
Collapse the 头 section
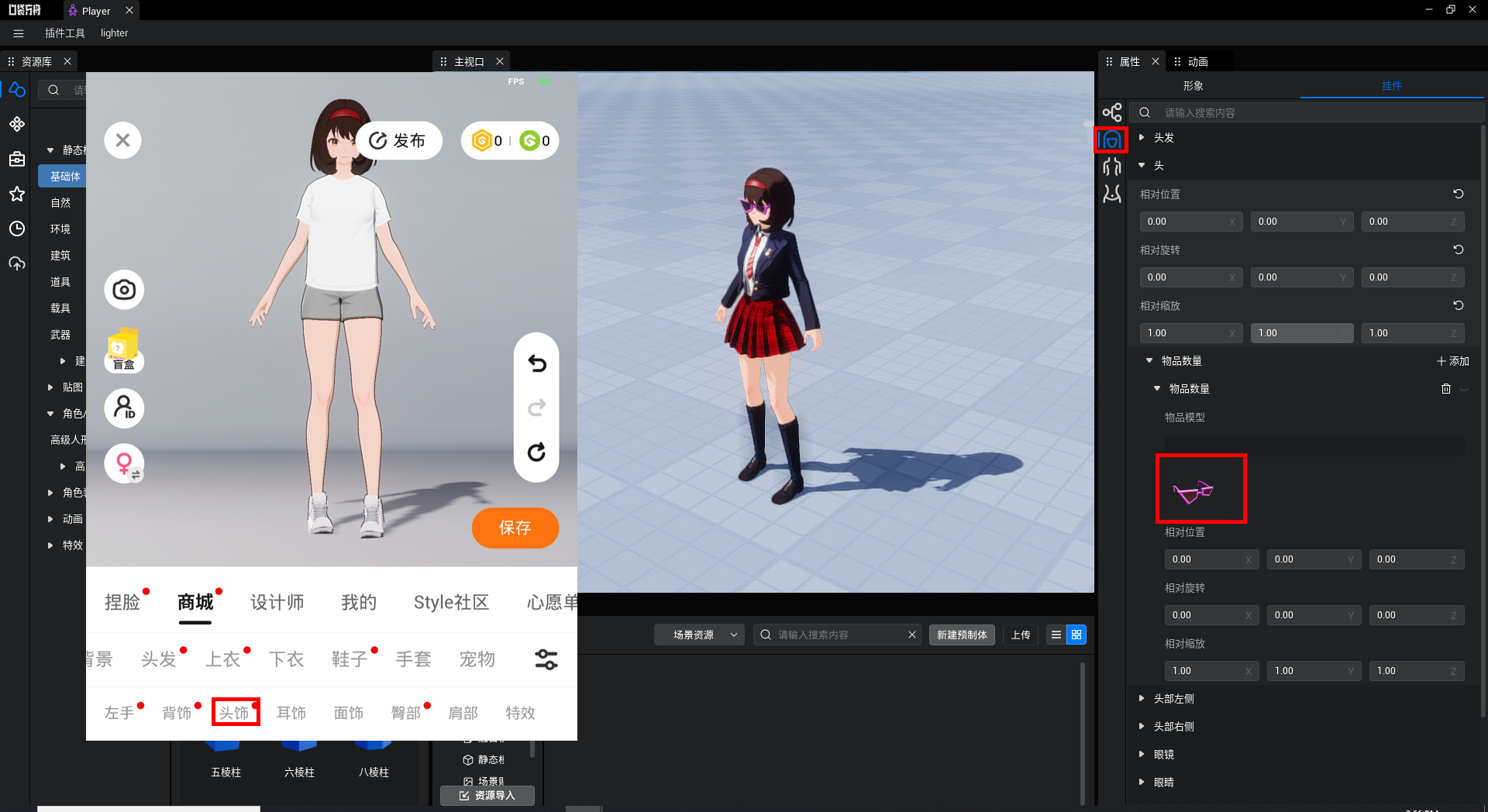coord(1142,165)
